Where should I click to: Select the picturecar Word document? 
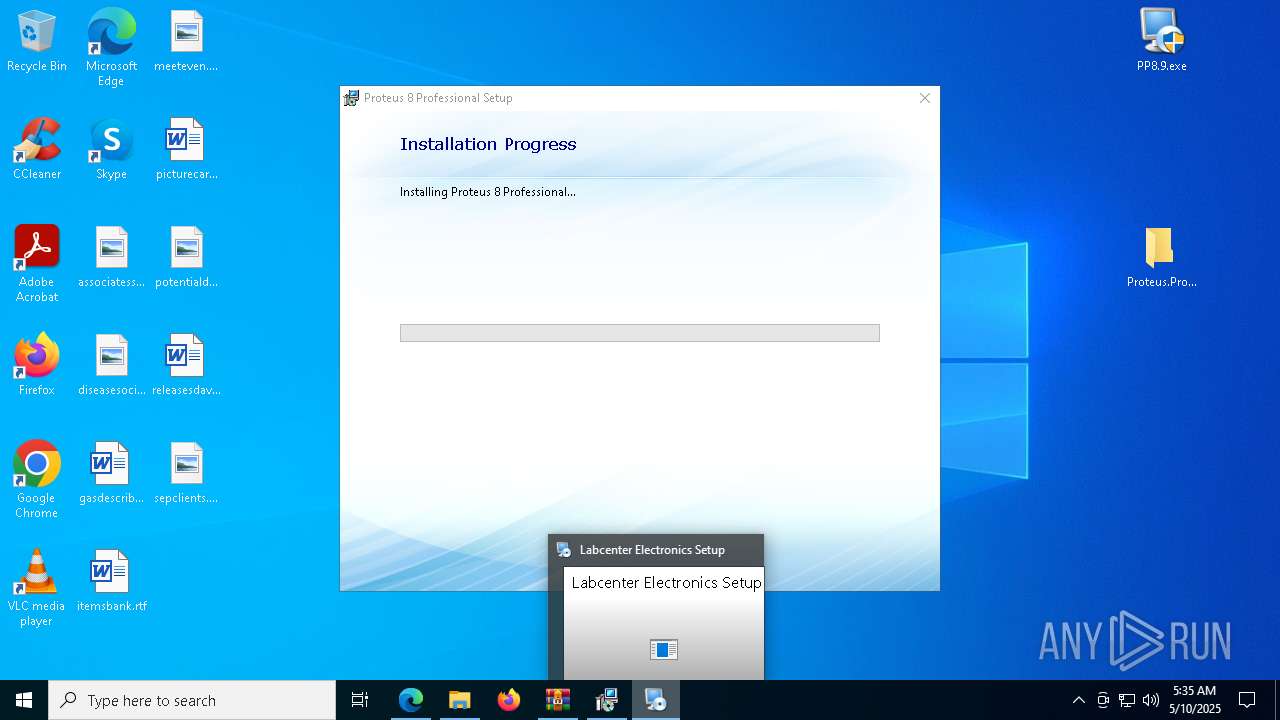tap(186, 149)
